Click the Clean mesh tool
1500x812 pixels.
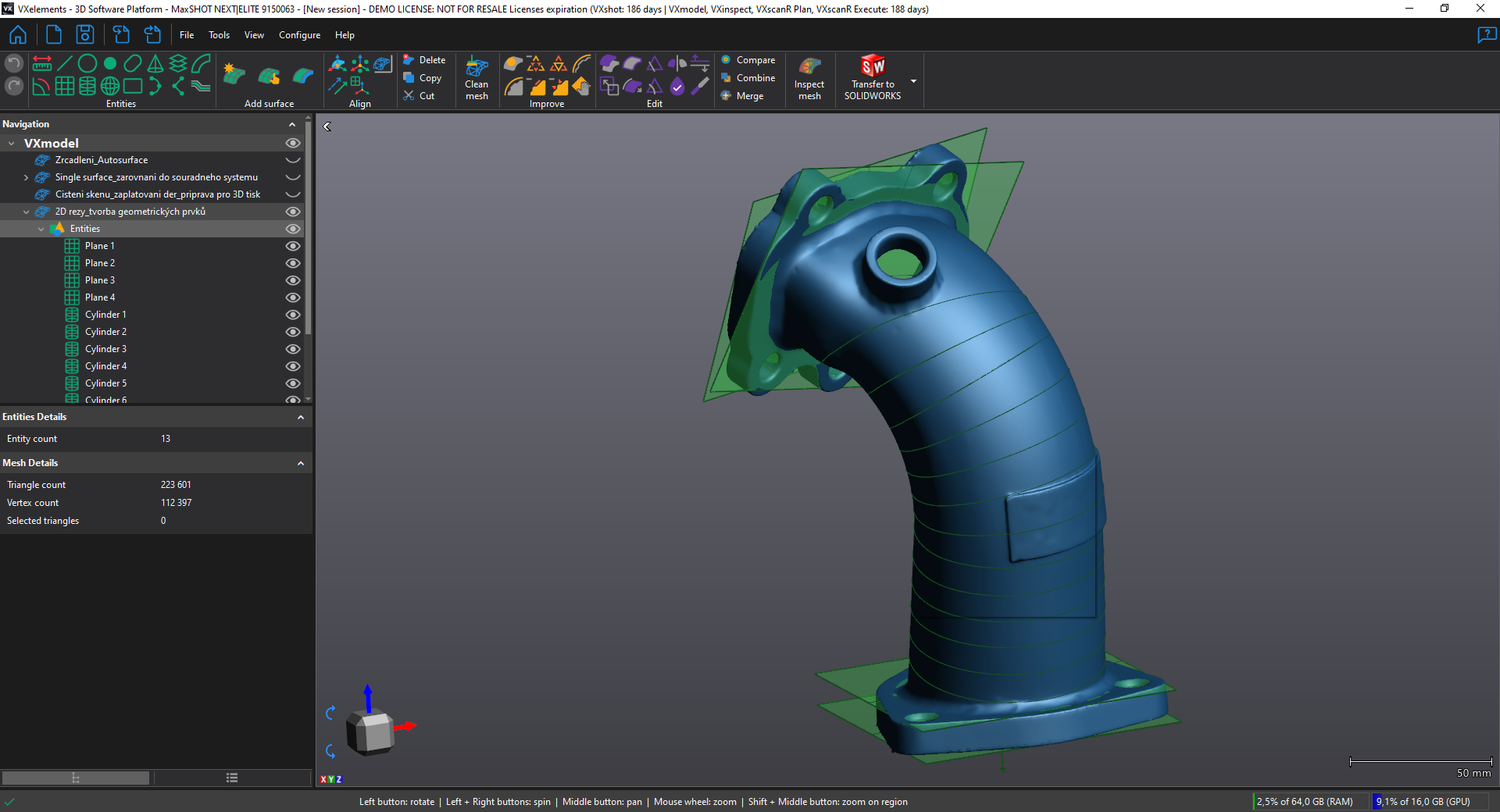(x=477, y=77)
